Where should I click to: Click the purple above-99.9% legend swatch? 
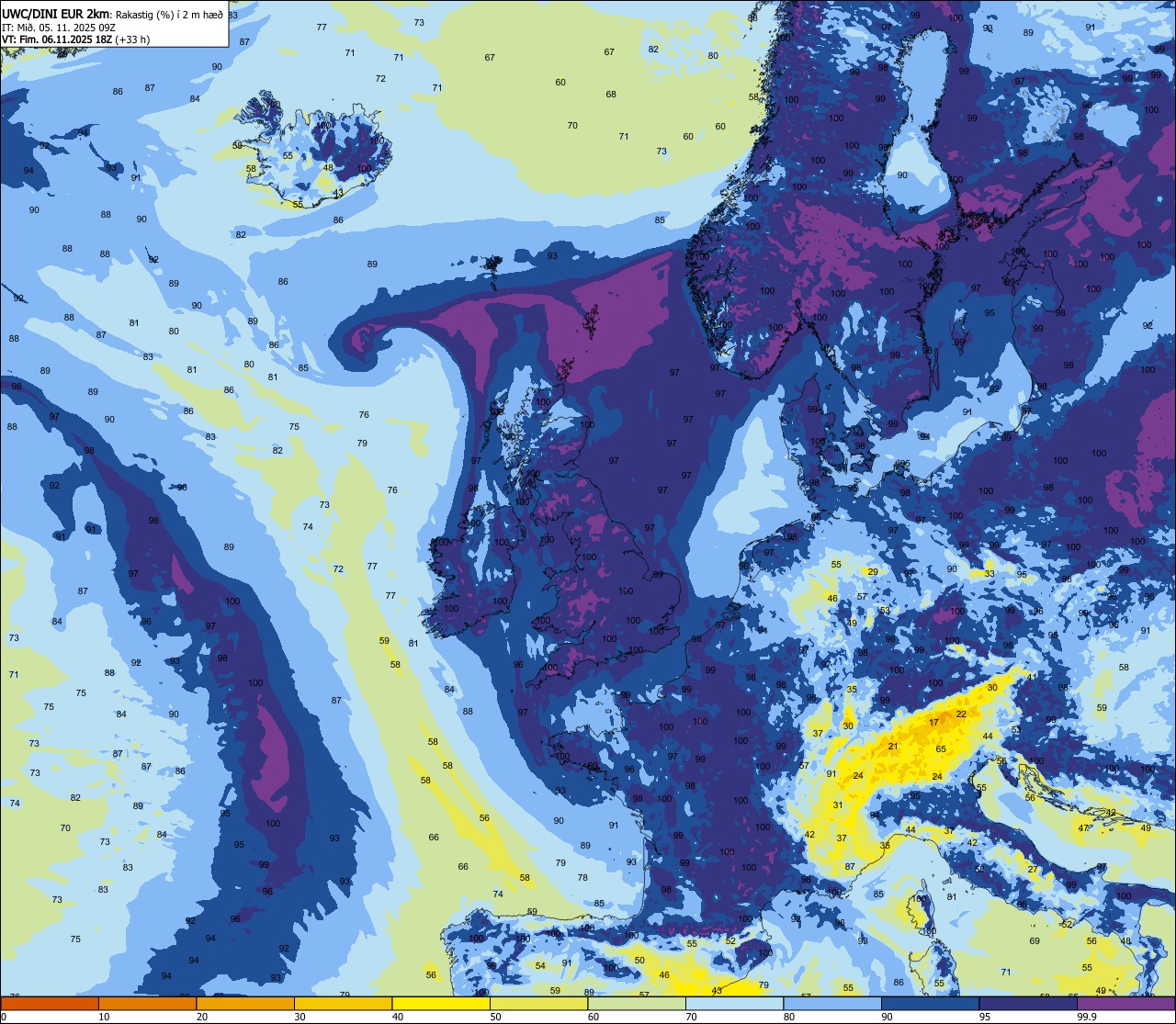coord(1125,1003)
